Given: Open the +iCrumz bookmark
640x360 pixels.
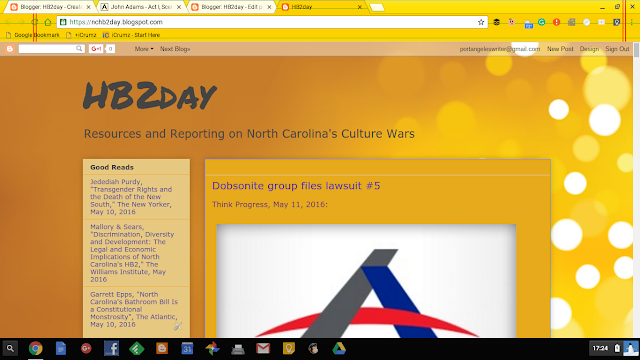Looking at the screenshot, I should coord(81,35).
